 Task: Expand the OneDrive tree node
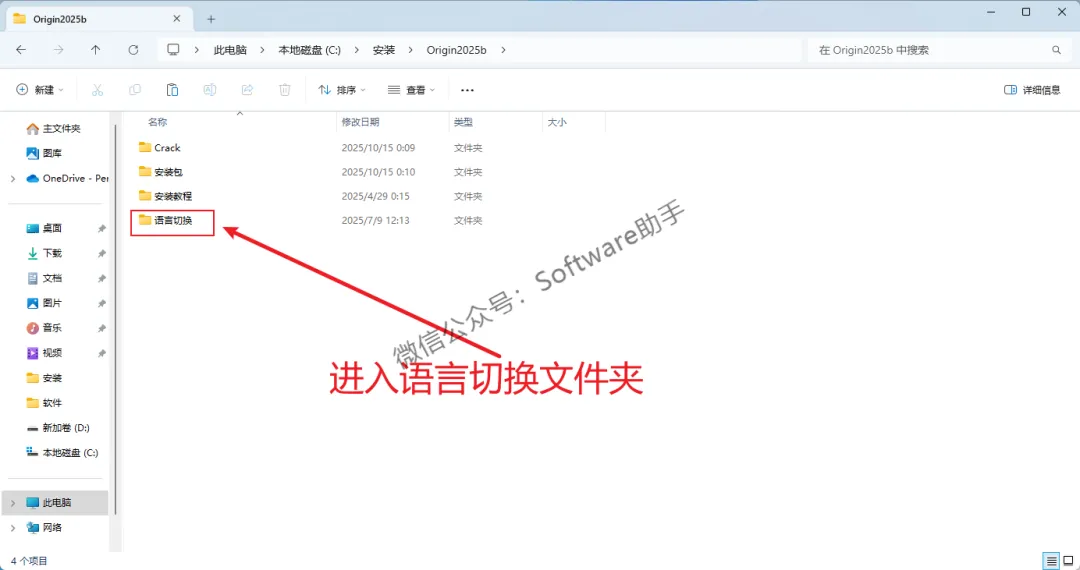click(13, 178)
